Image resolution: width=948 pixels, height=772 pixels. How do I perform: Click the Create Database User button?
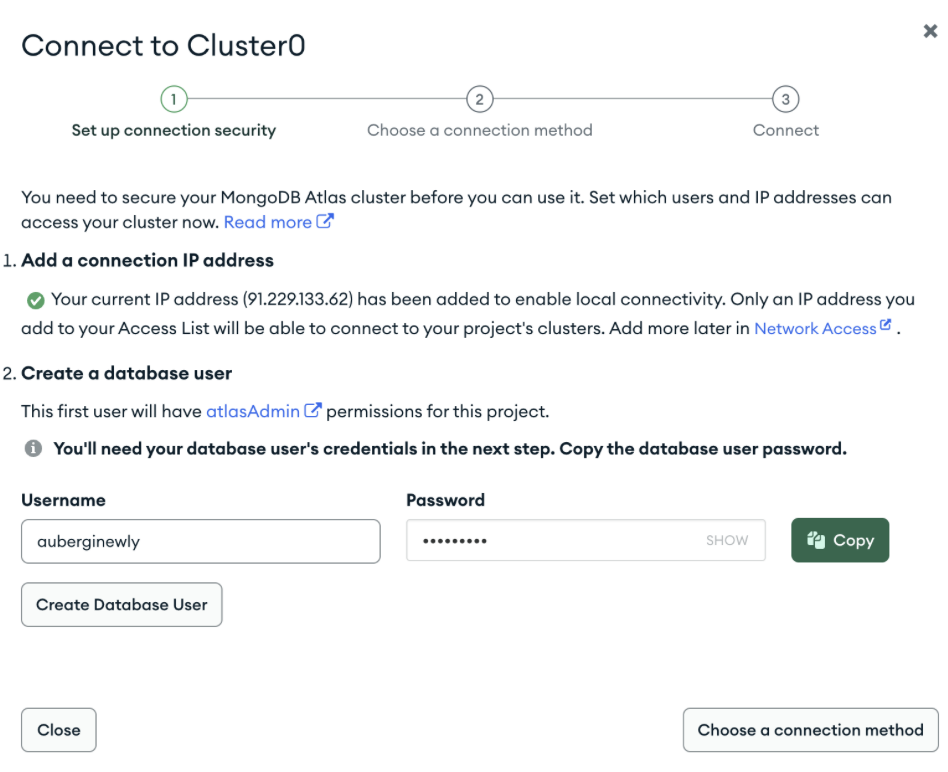pos(122,605)
